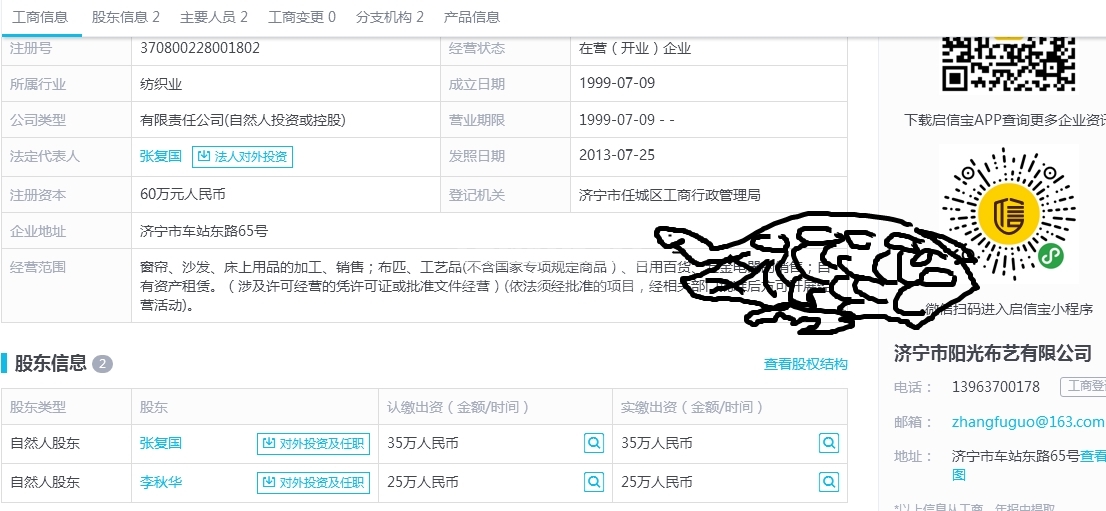Screen dimensions: 1106x511
Task: Open the 工商变更 tab
Action: tap(301, 17)
